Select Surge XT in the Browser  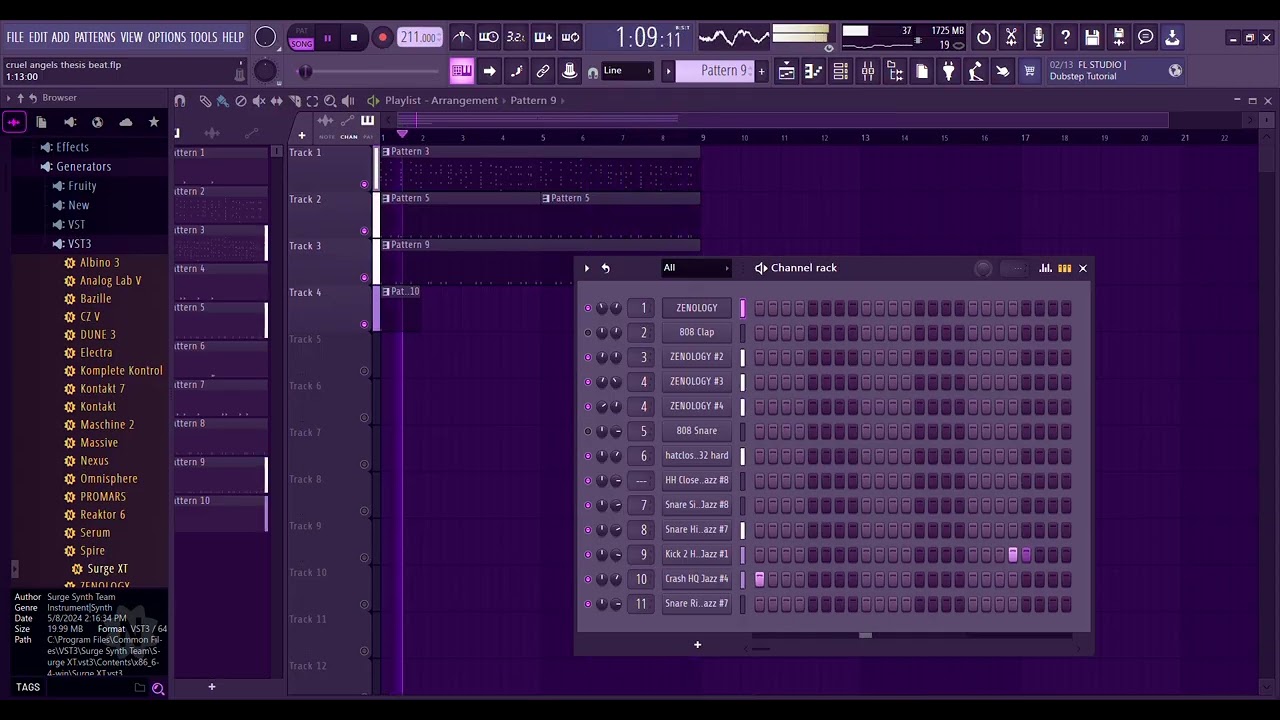click(x=107, y=569)
